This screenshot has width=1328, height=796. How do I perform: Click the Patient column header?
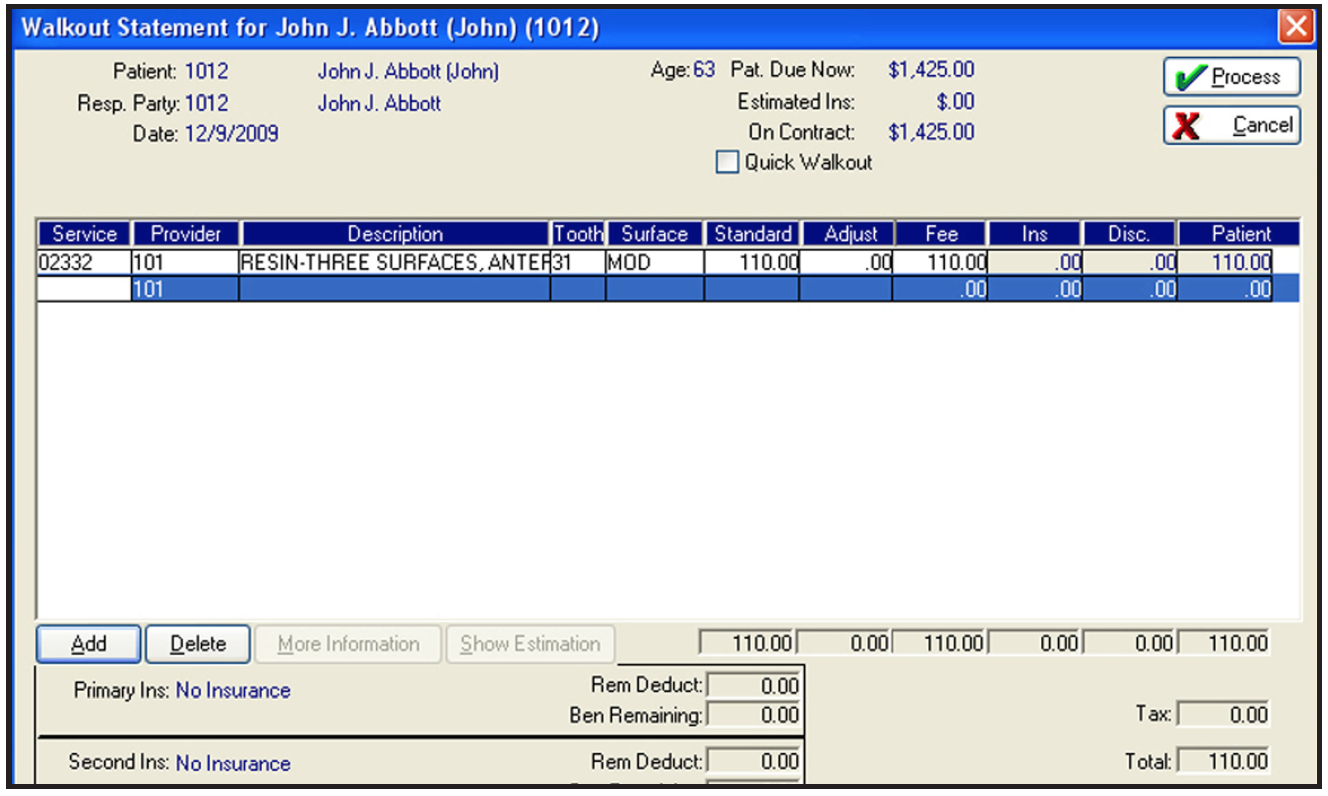[x=1240, y=234]
